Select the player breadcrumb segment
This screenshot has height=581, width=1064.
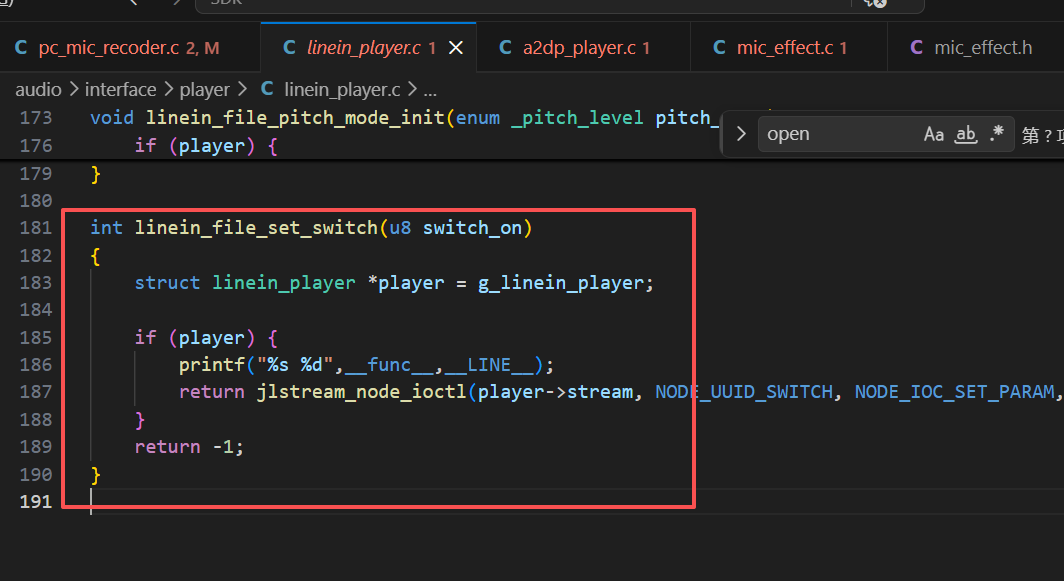[x=204, y=90]
